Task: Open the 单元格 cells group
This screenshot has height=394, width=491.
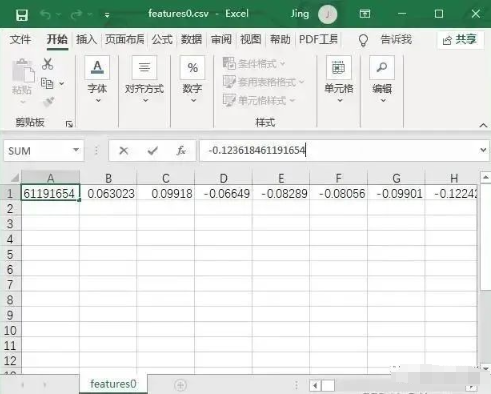Action: 339,79
